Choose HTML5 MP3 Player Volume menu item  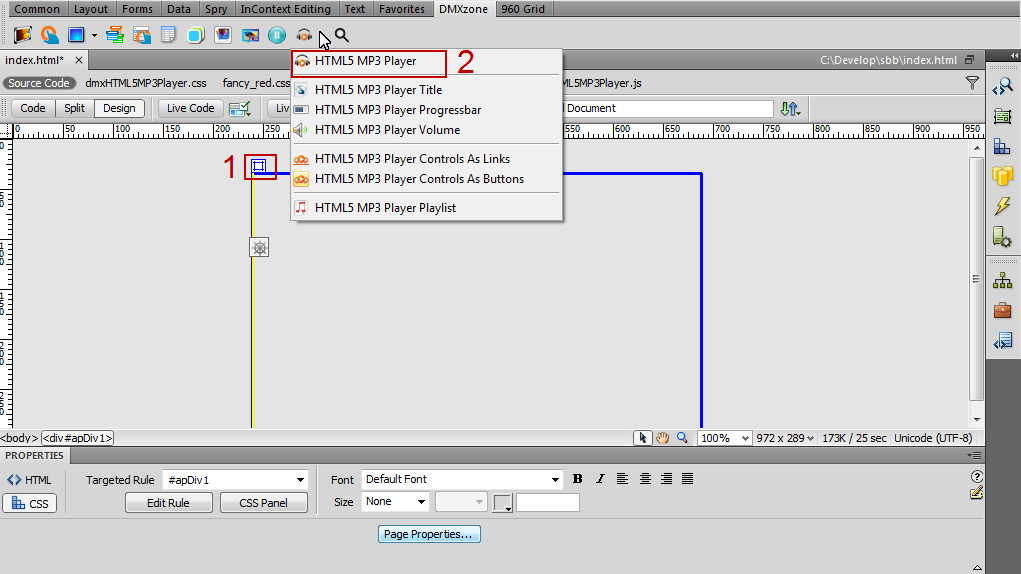427,130
